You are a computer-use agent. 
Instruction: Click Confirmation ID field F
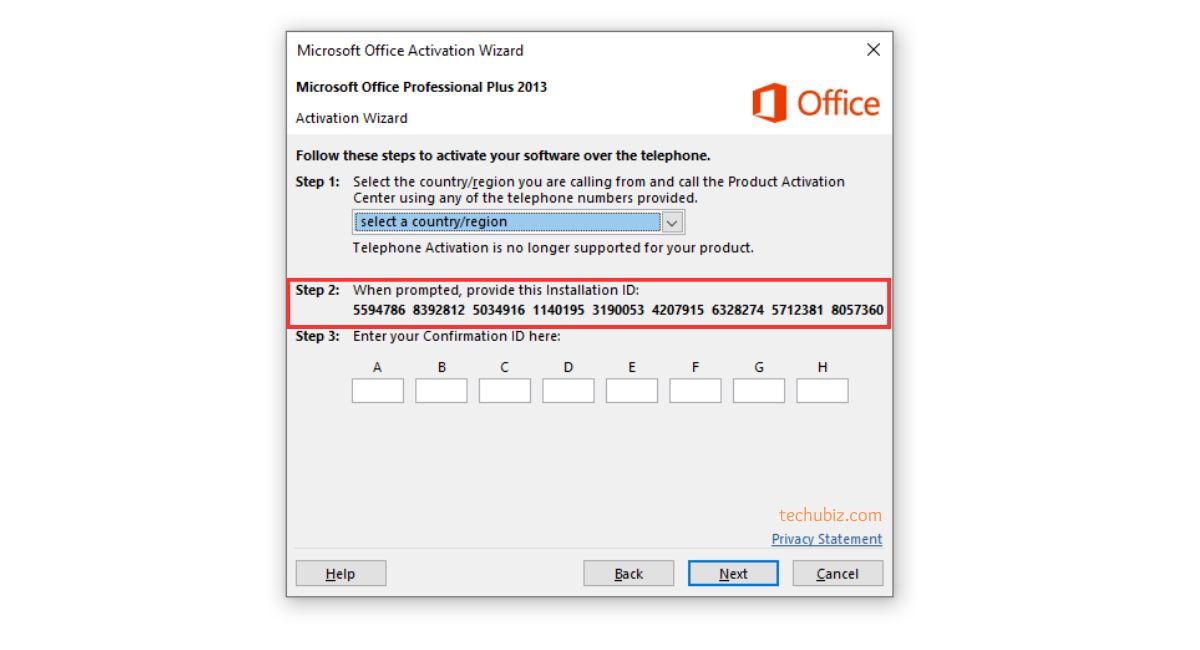click(x=695, y=390)
